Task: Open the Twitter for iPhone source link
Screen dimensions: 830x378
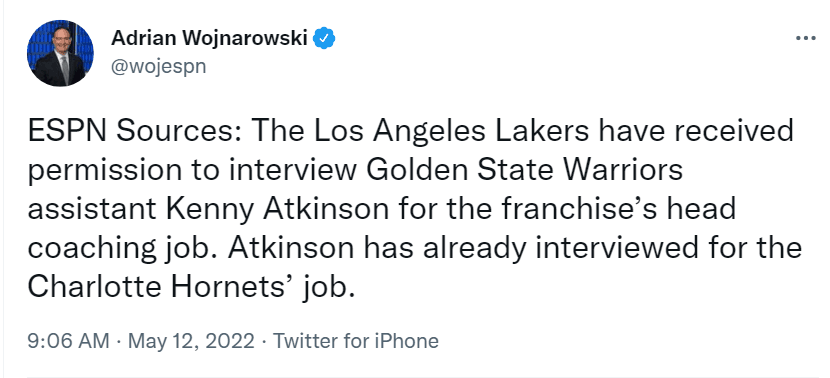Action: [x=356, y=340]
